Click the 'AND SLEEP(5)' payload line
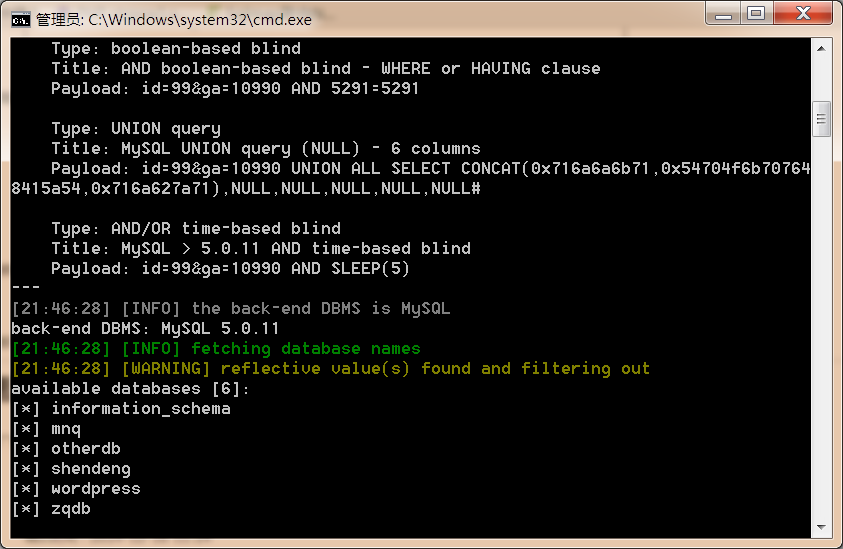Image resolution: width=843 pixels, height=549 pixels. pos(230,268)
